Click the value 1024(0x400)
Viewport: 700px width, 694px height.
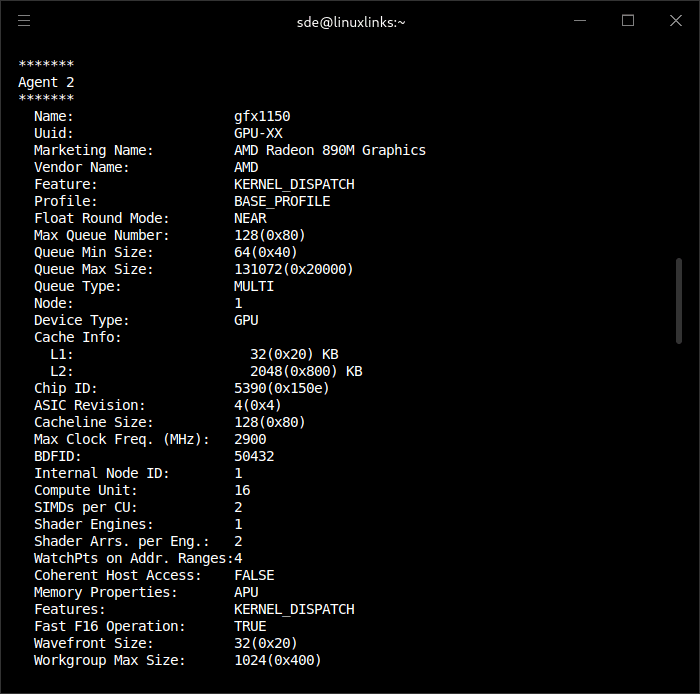tap(278, 660)
